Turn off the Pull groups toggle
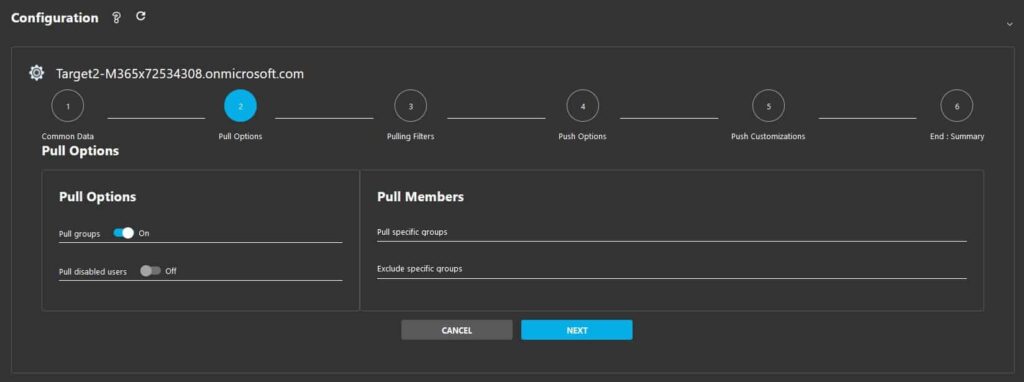The image size is (1024, 382). pyautogui.click(x=123, y=233)
